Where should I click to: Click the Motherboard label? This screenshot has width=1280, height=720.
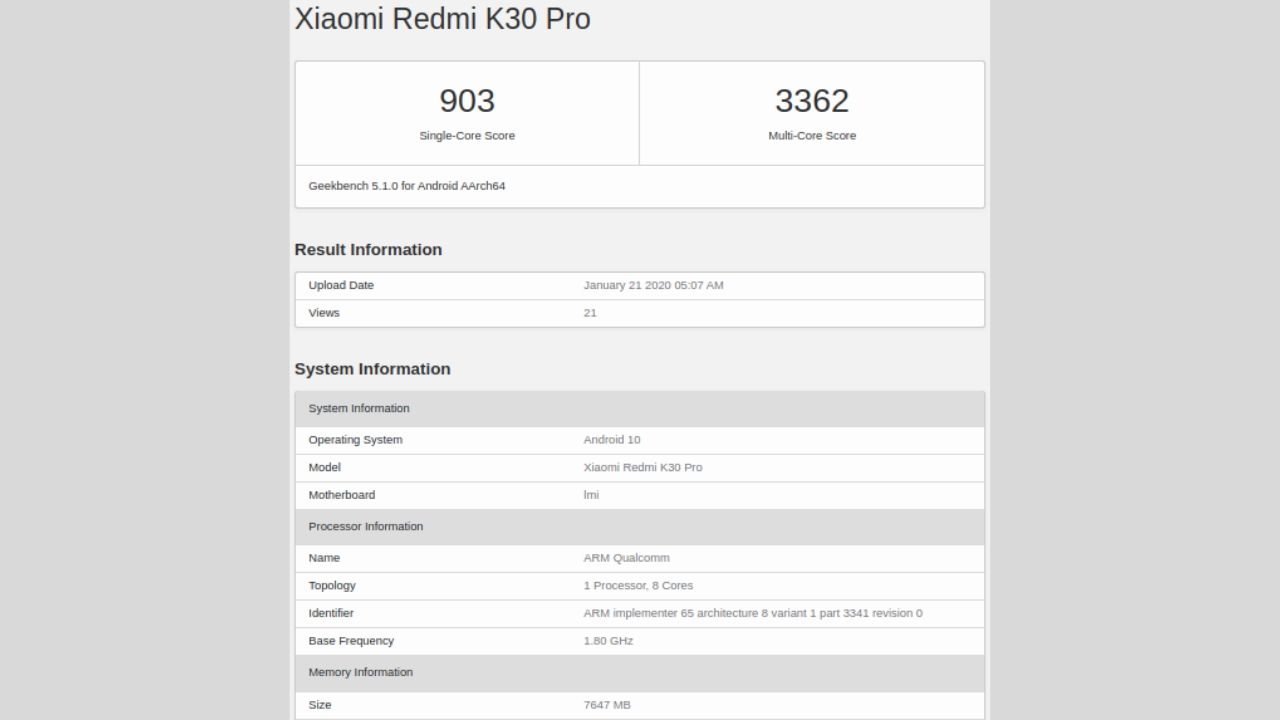[342, 495]
